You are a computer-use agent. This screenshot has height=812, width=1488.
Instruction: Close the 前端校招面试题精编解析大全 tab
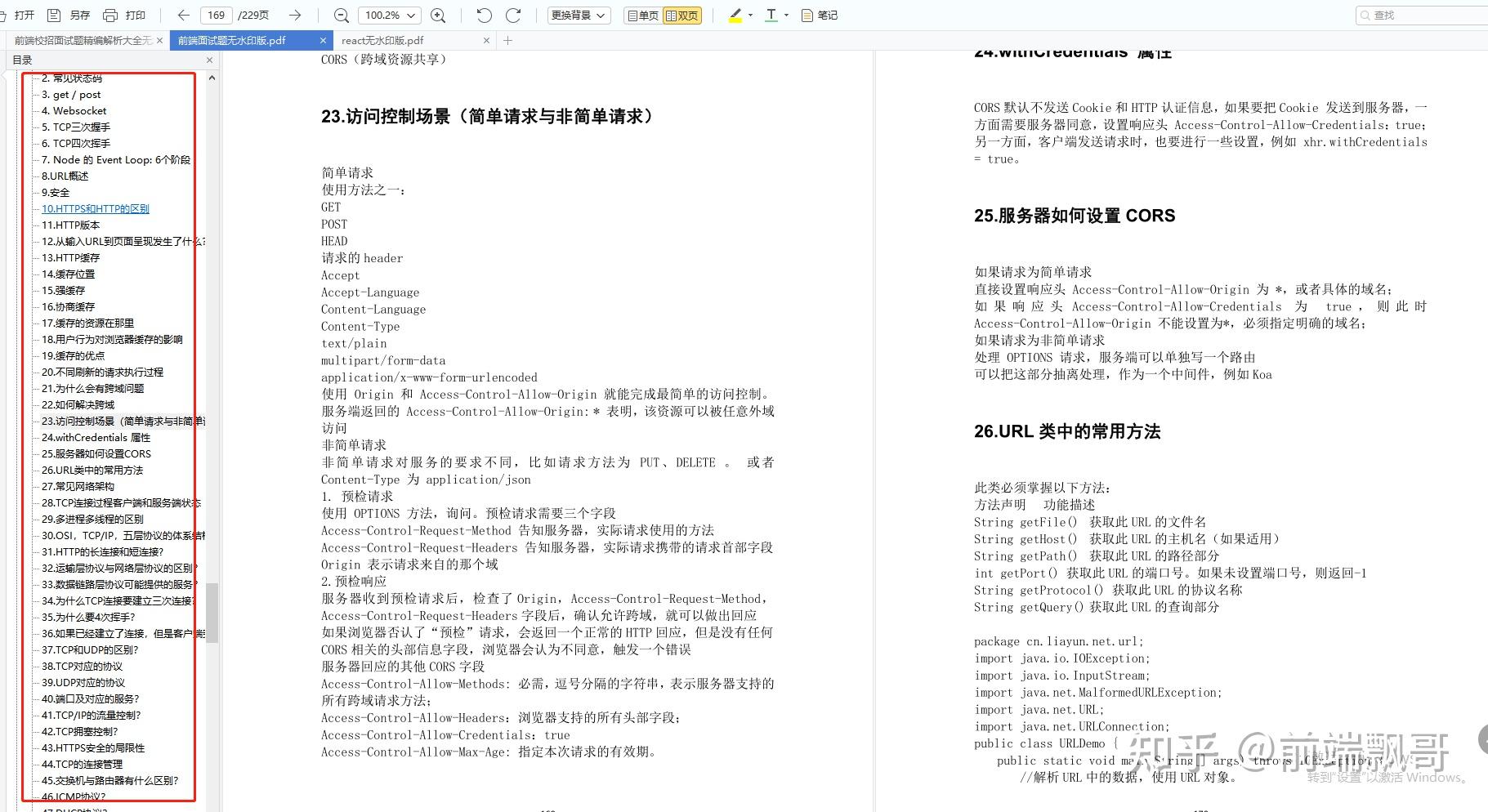coord(159,40)
